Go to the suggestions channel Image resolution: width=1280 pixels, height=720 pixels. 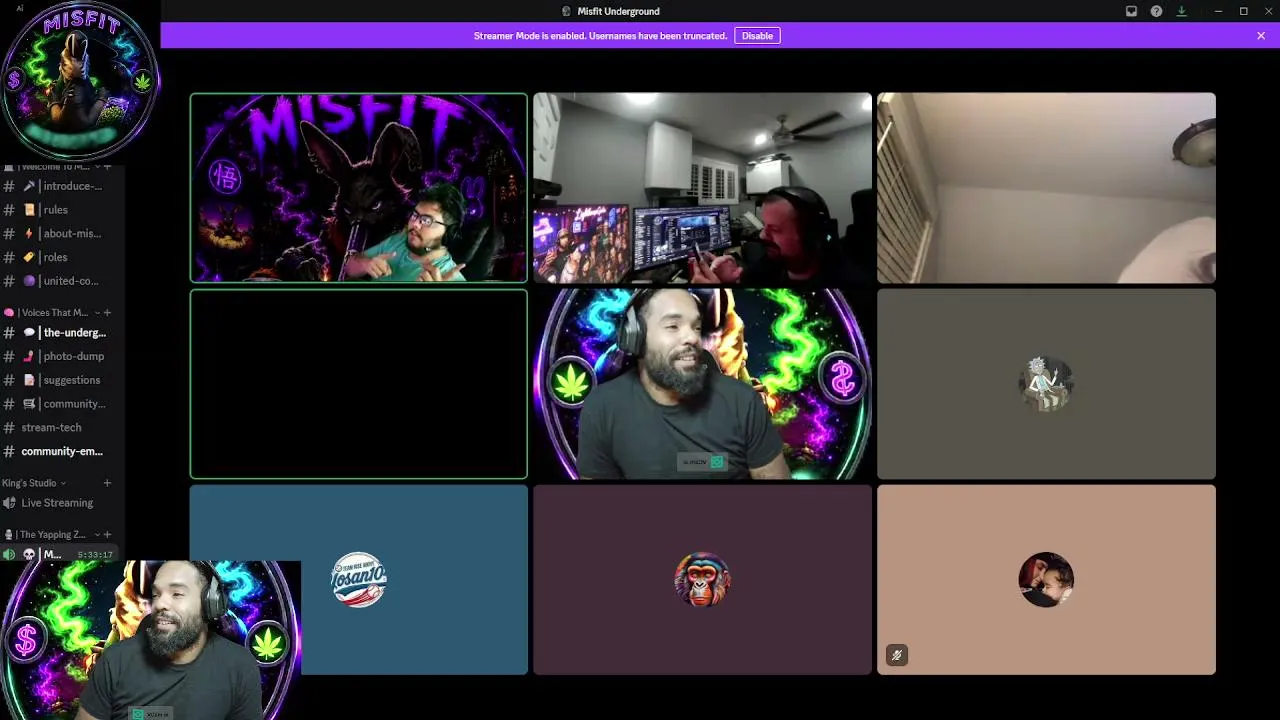(62, 380)
